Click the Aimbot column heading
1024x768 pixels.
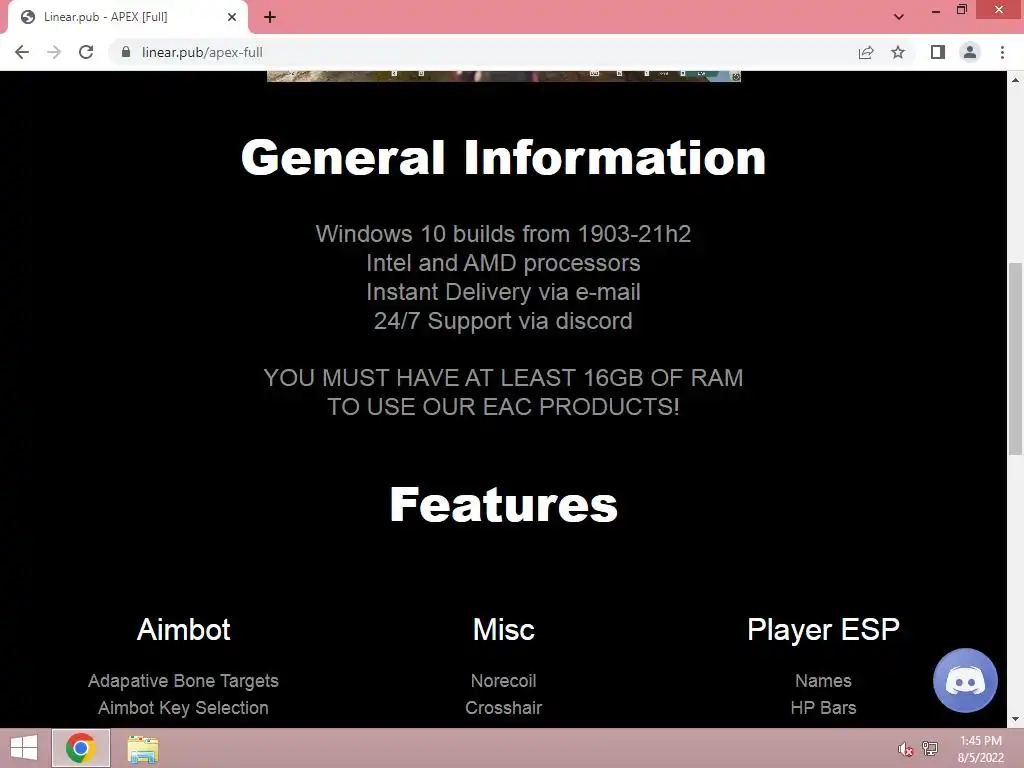[184, 630]
